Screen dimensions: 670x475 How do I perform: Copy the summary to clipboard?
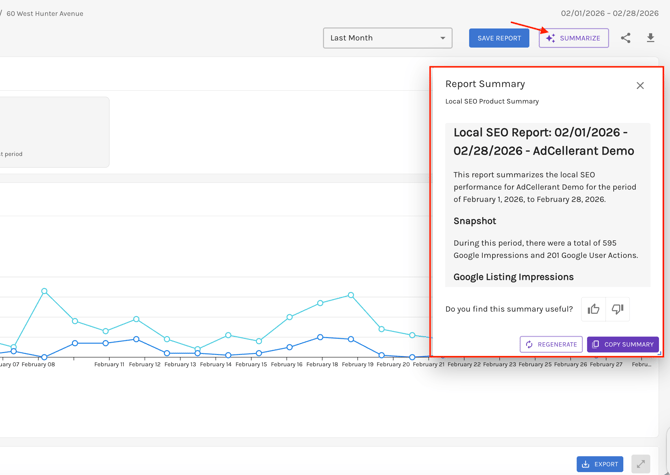(x=622, y=344)
